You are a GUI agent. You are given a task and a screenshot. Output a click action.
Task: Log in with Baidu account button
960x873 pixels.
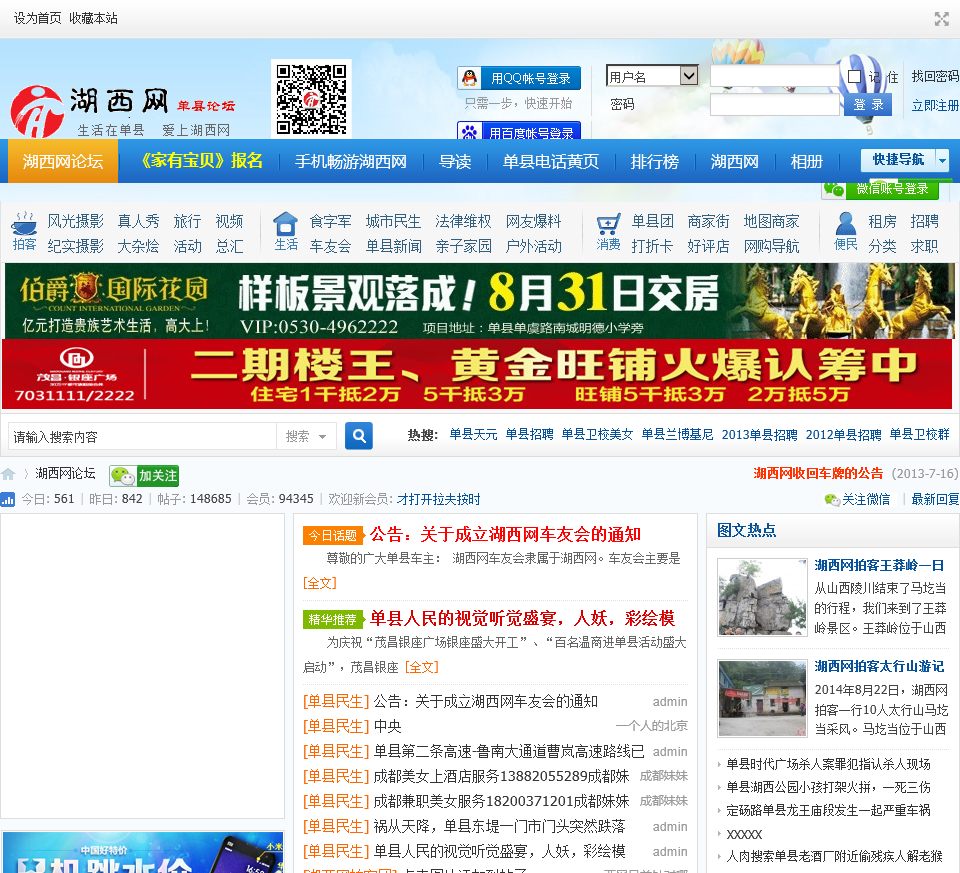click(x=519, y=130)
